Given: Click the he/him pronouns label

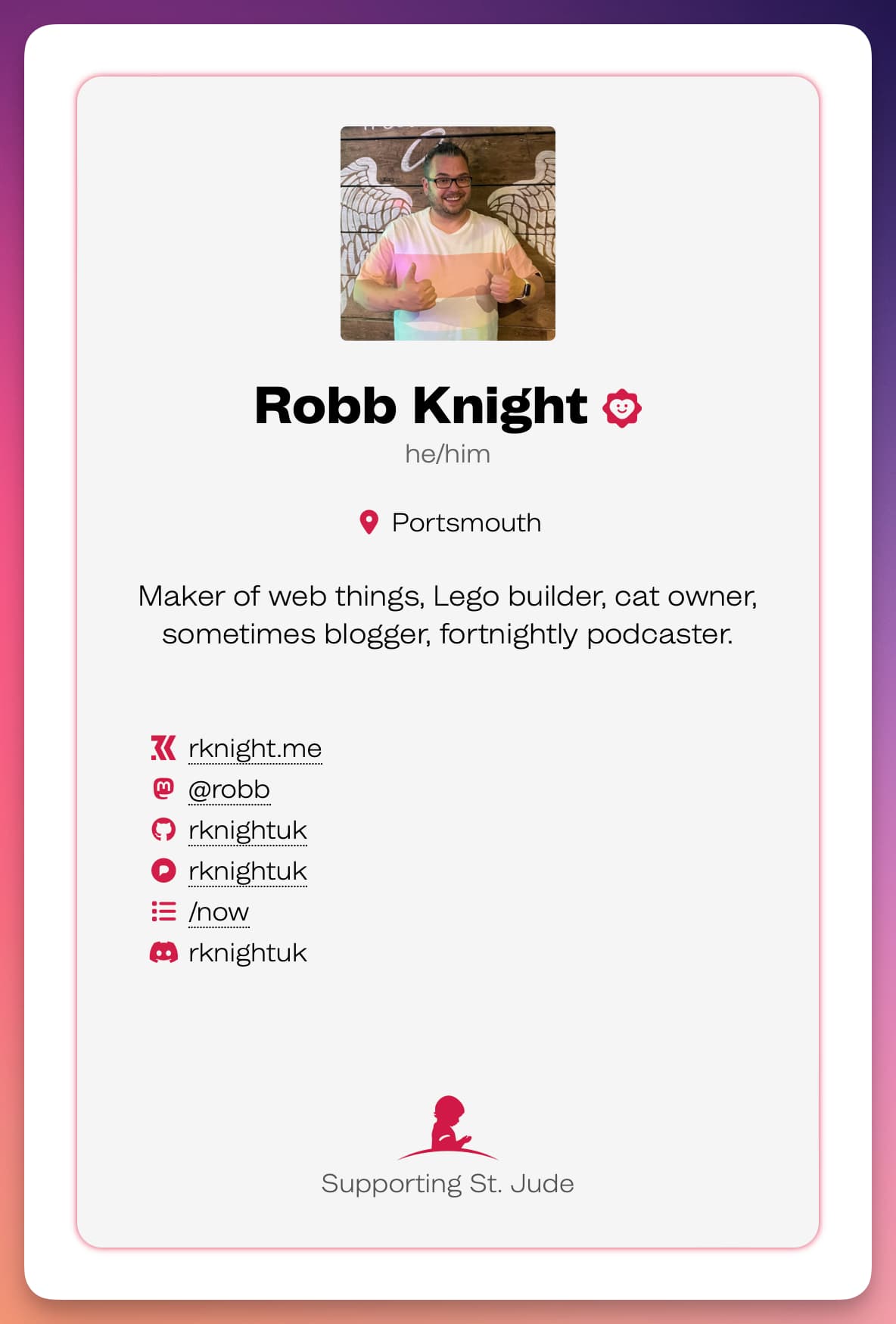Looking at the screenshot, I should [448, 453].
